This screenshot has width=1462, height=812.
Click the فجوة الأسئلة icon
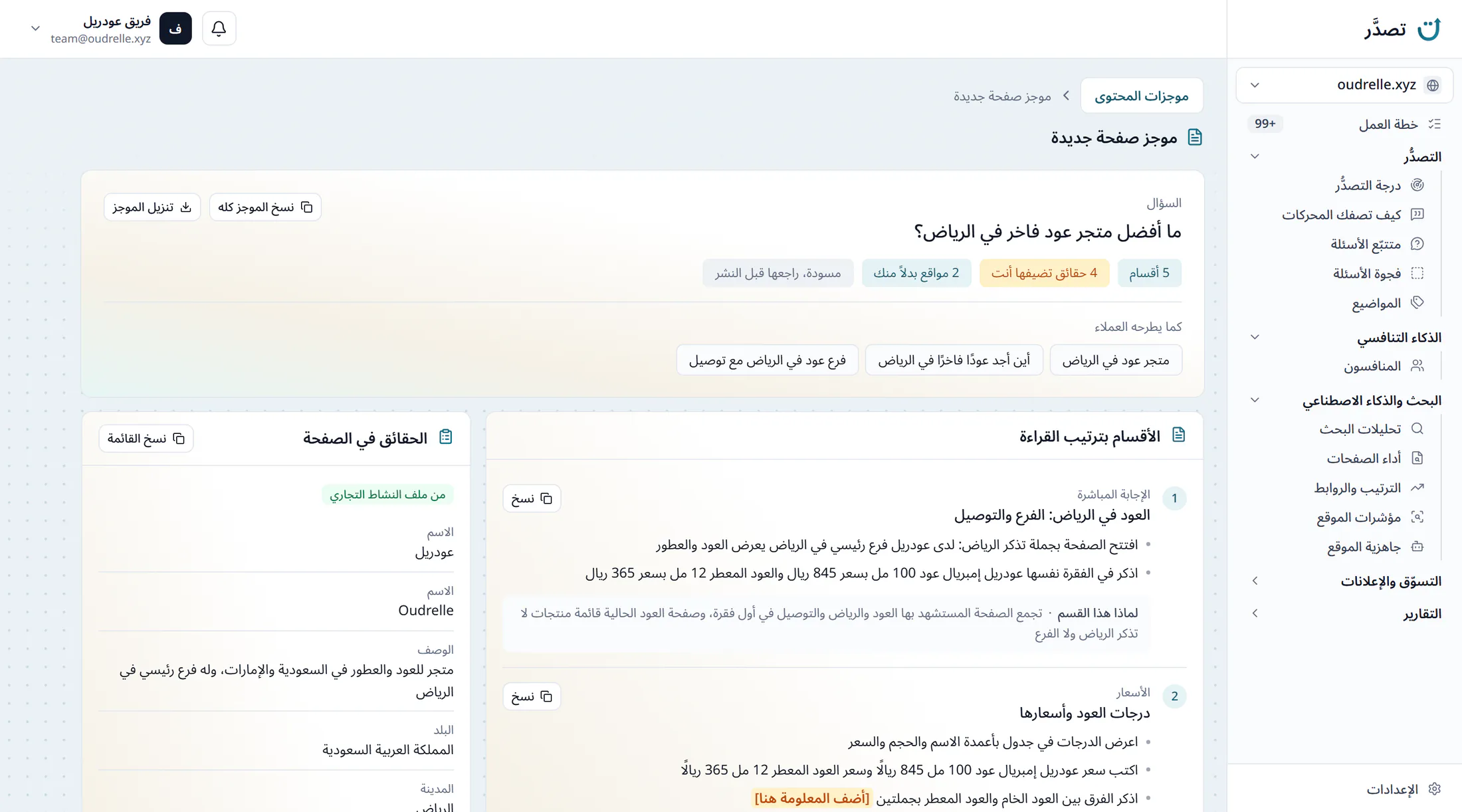point(1417,273)
